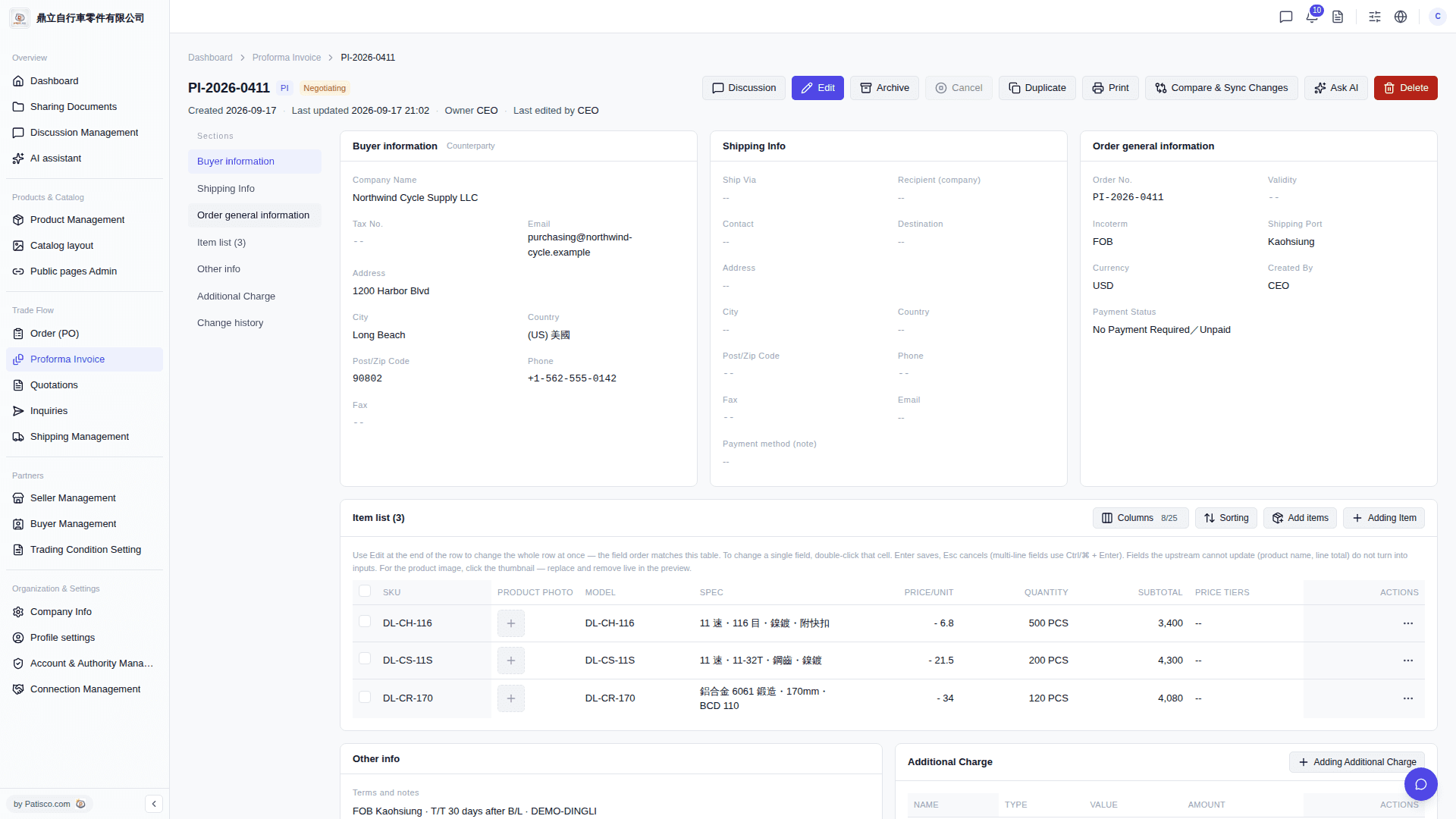Open the floating chat bubble button
Viewport: 1456px width, 819px height.
coord(1421,784)
